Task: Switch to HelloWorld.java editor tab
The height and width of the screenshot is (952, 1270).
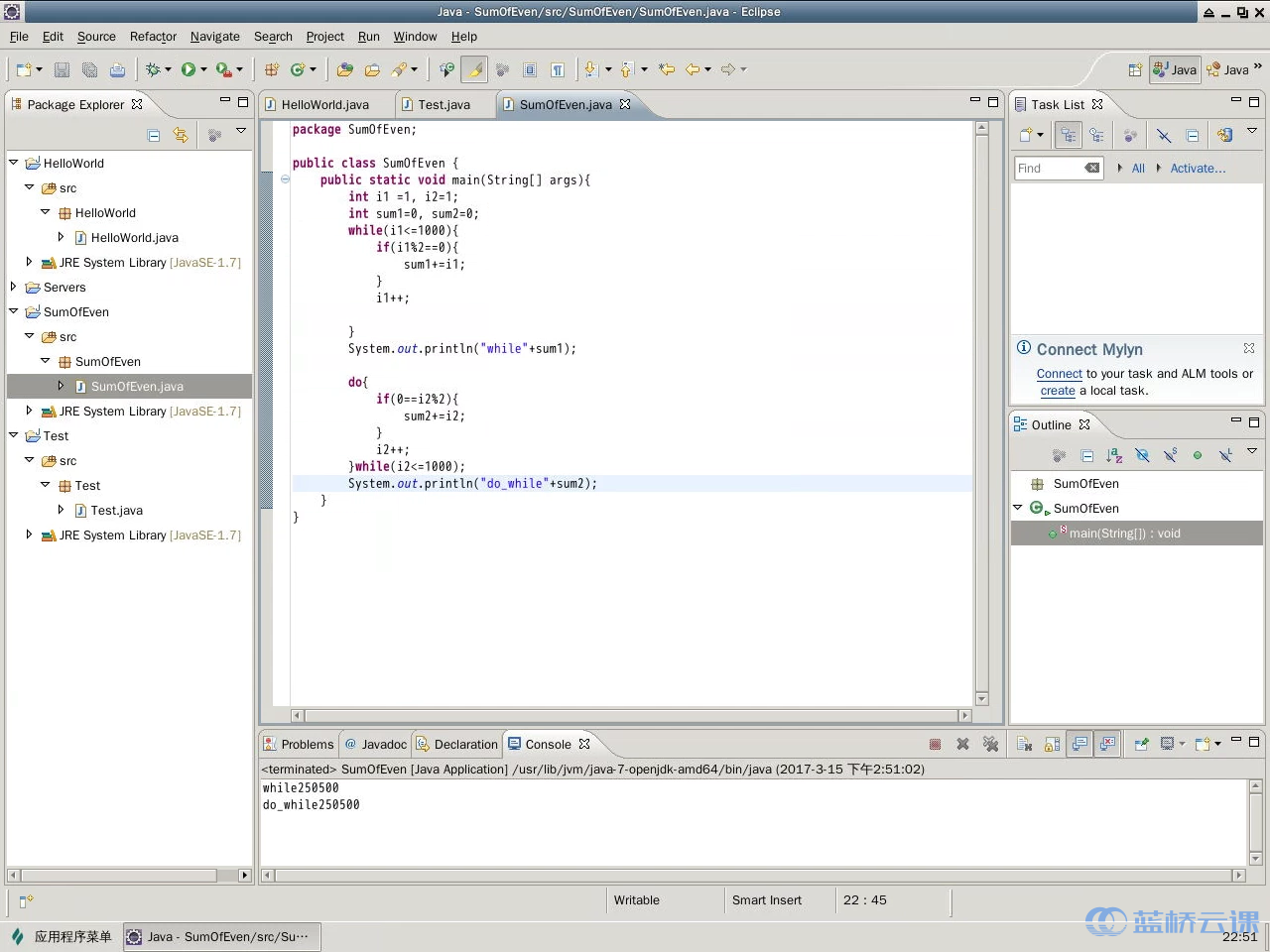Action: click(x=325, y=104)
